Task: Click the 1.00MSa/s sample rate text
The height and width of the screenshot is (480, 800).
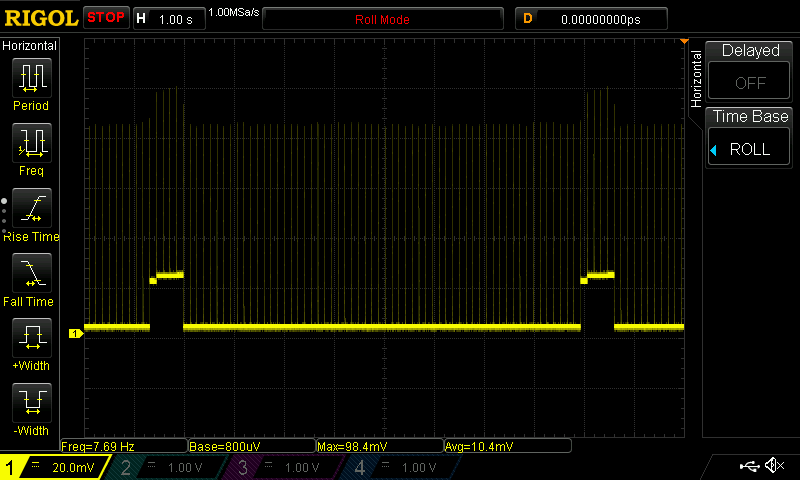Action: coord(234,12)
